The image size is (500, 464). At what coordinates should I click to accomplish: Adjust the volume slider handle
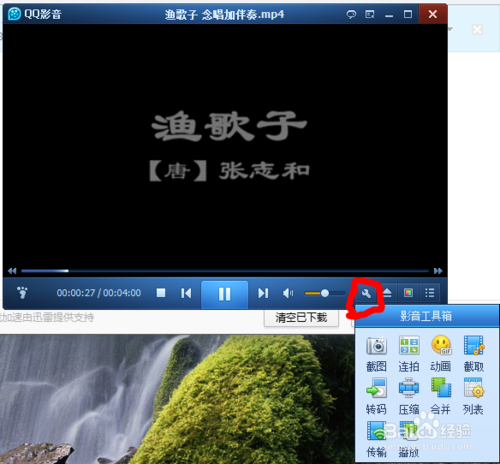pyautogui.click(x=325, y=293)
